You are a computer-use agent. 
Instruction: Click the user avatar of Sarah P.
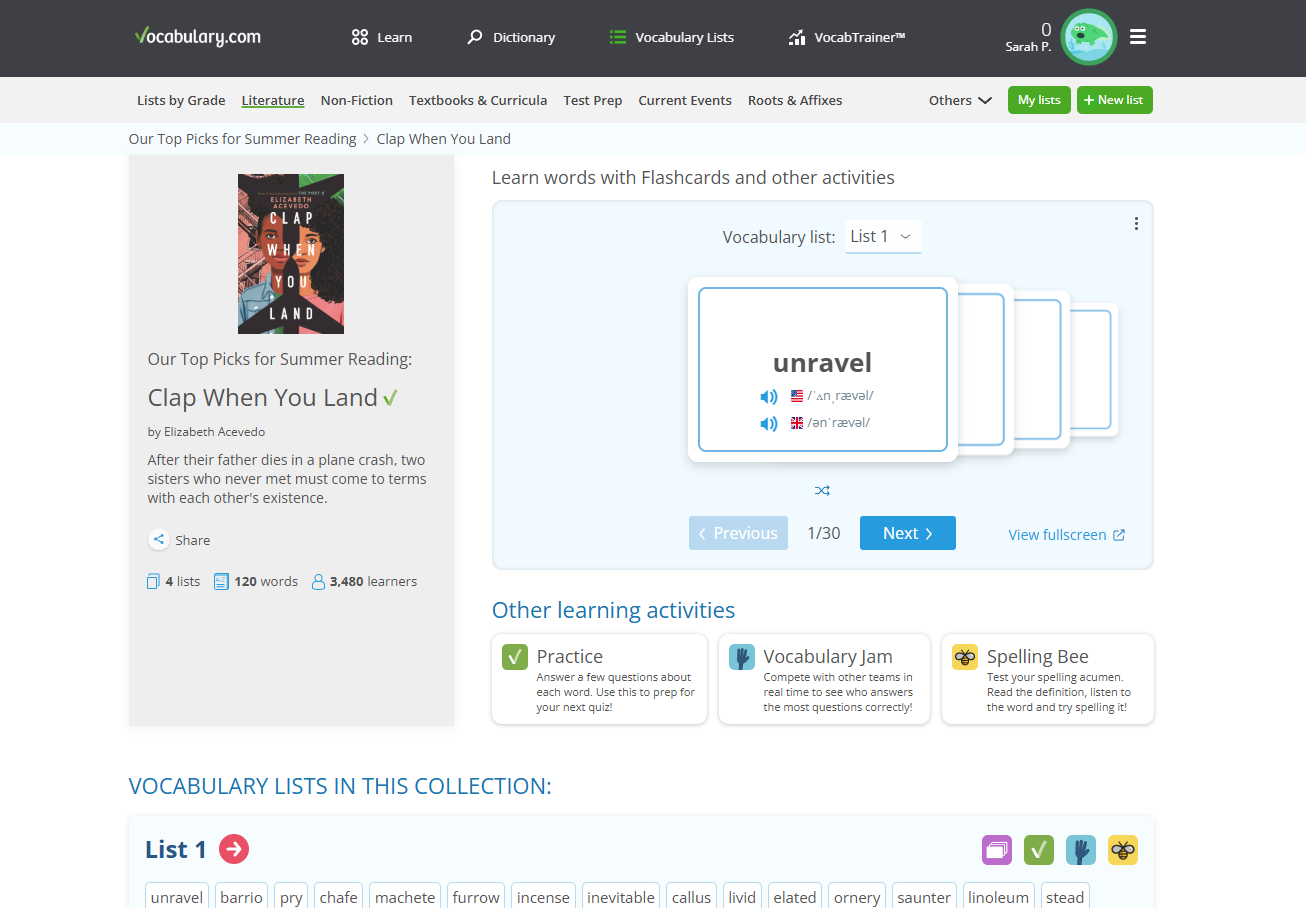click(x=1088, y=37)
